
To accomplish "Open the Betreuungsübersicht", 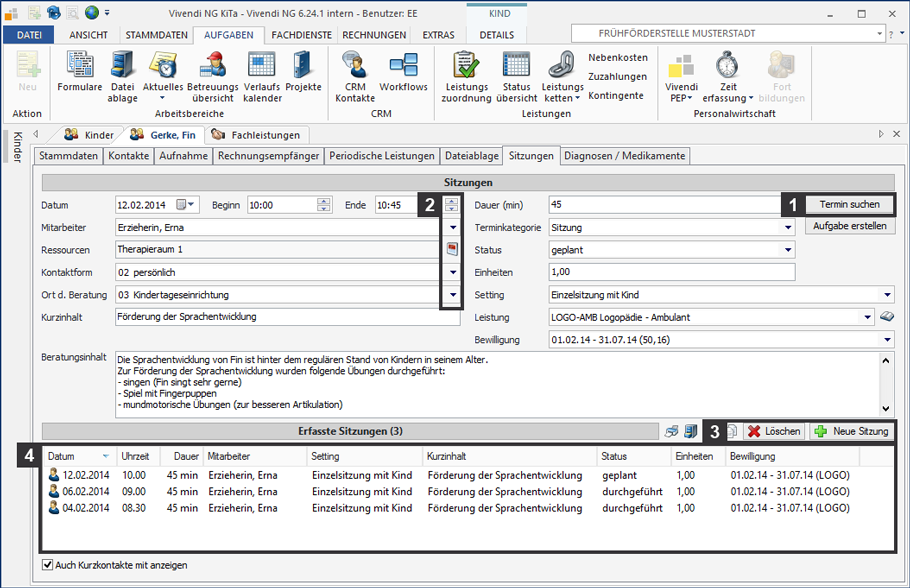I will tap(213, 77).
